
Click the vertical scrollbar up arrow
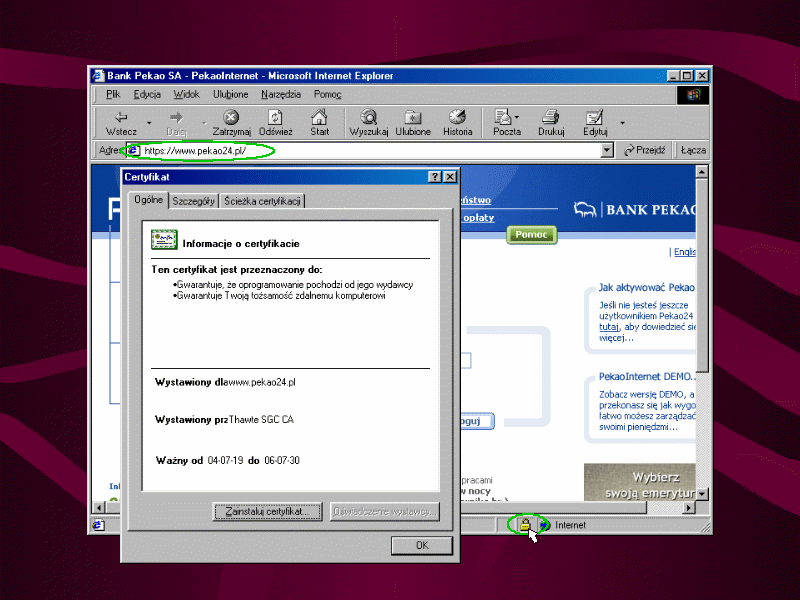702,171
